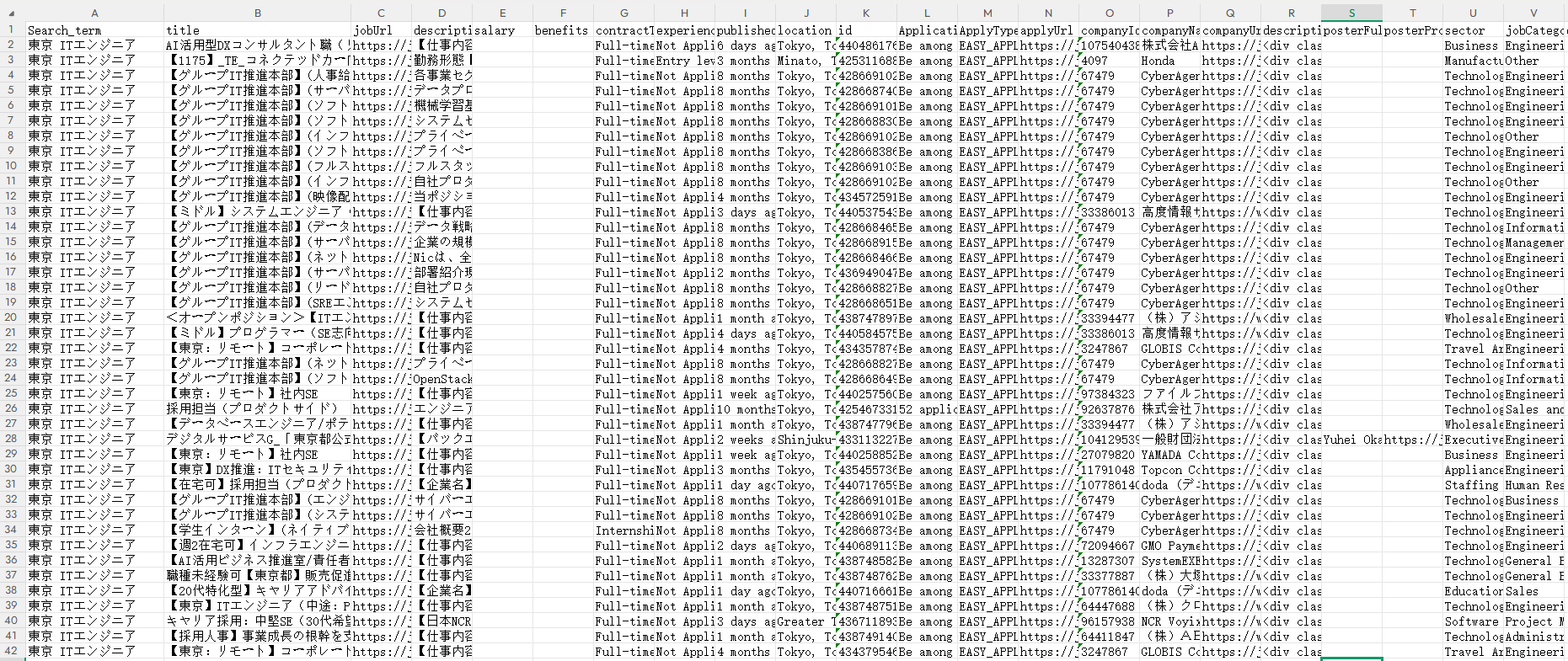The width and height of the screenshot is (1568, 661).
Task: Select the "Minato," location cell
Action: (805, 61)
